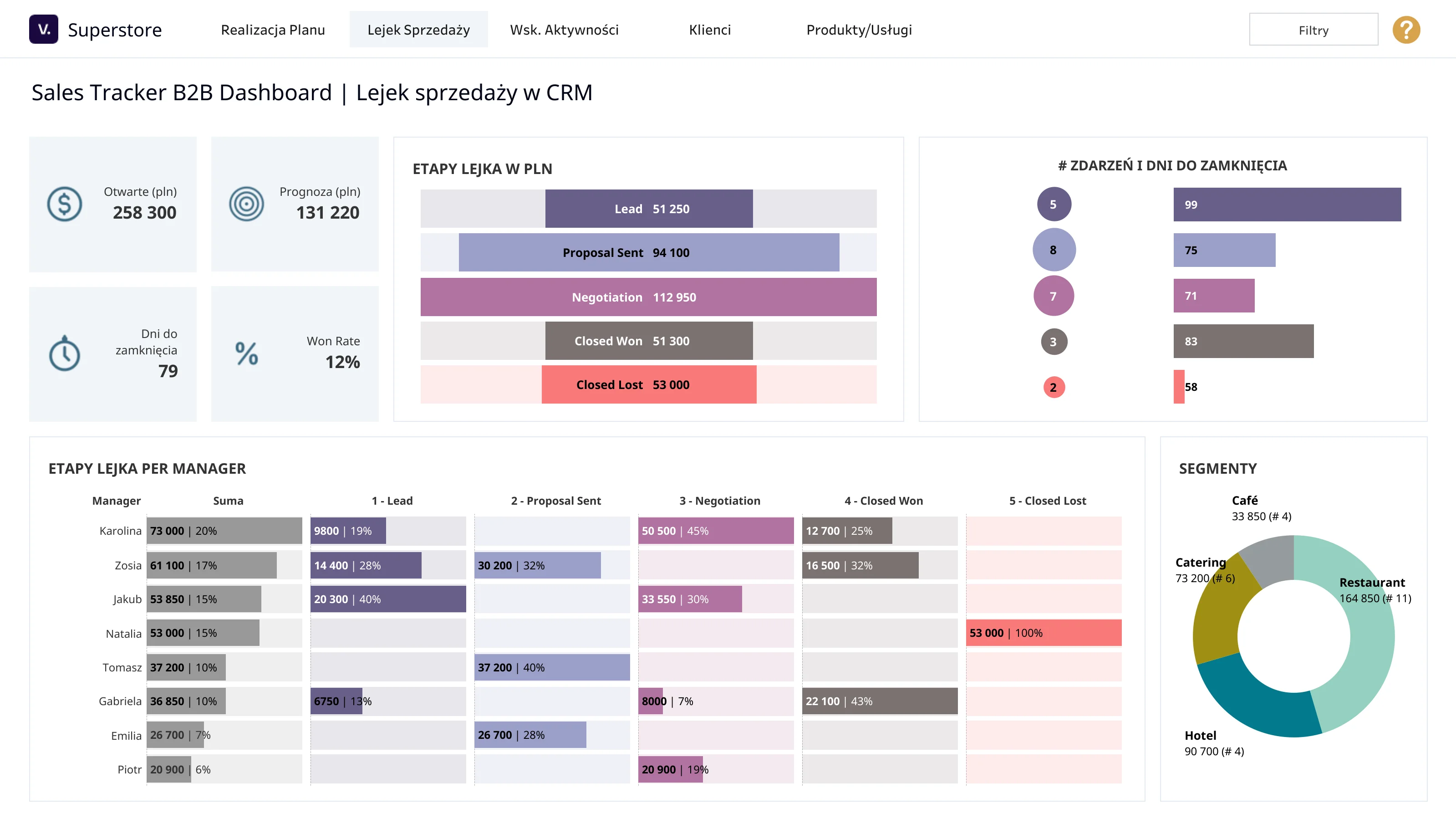Click the percent icon beside Won Rate
The height and width of the screenshot is (819, 1456).
pos(246,353)
